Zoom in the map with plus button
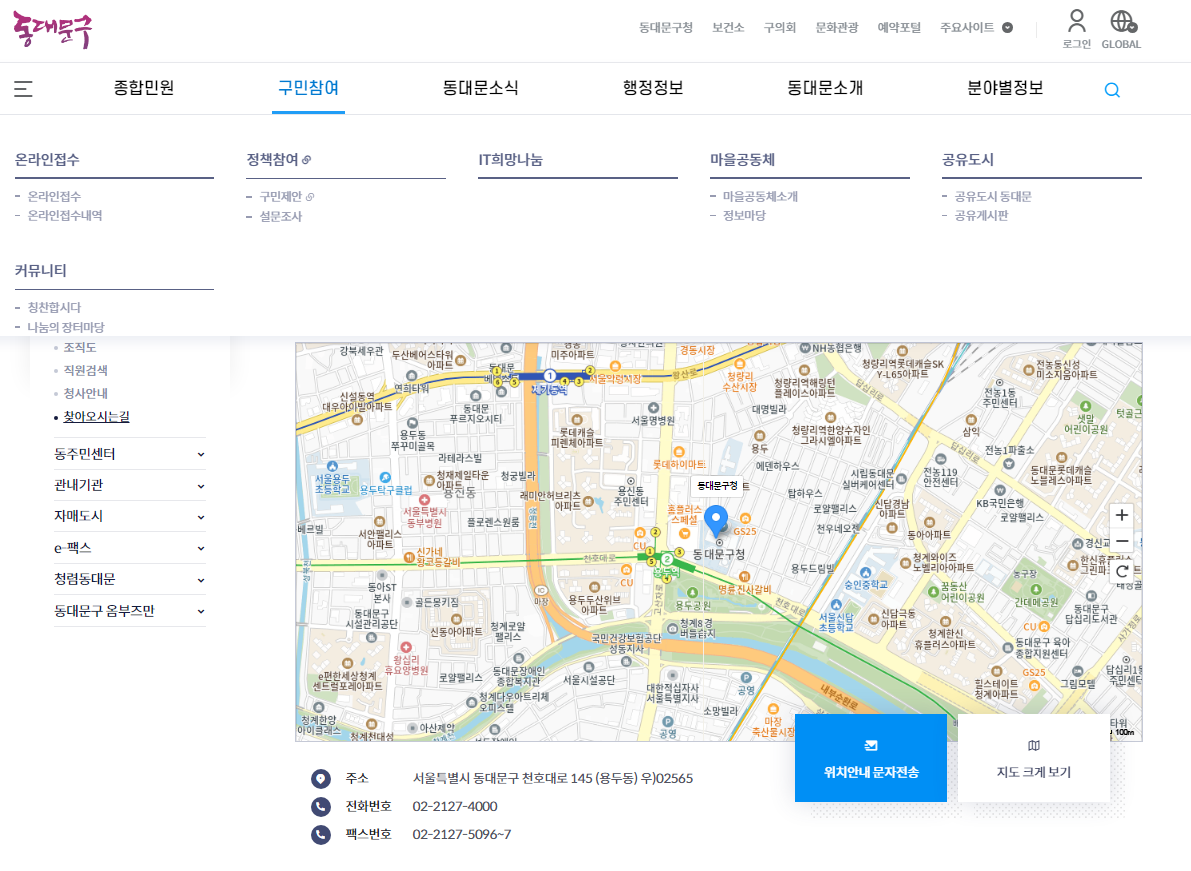This screenshot has height=871, width=1191. pyautogui.click(x=1121, y=515)
